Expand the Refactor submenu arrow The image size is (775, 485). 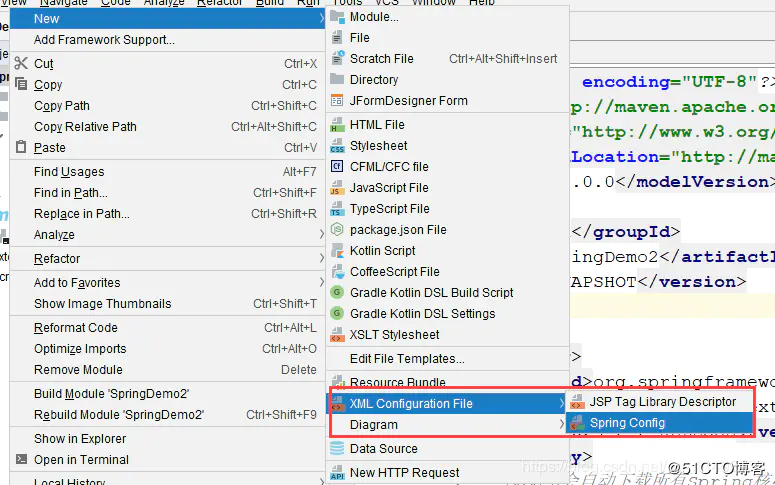(321, 258)
